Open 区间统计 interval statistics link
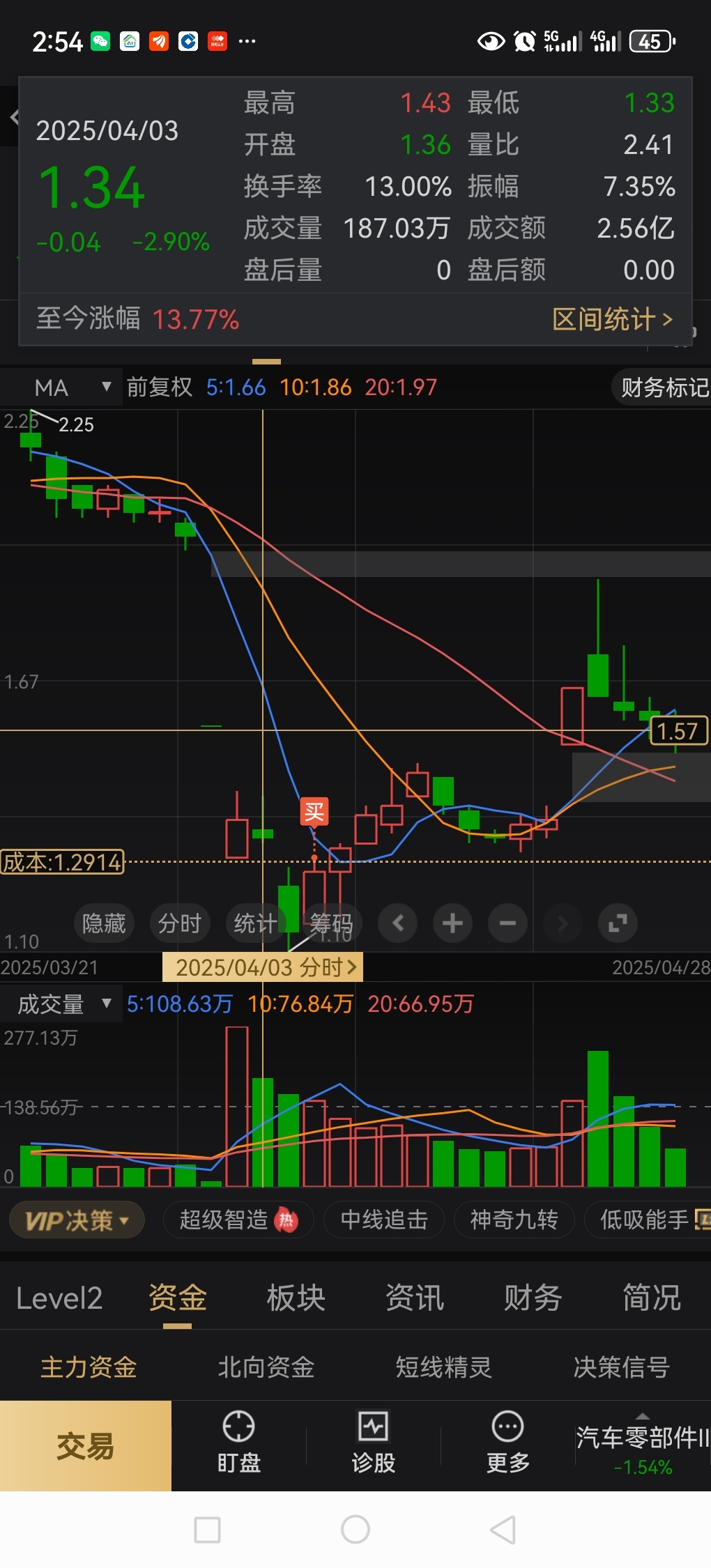711x1568 pixels. pos(613,320)
